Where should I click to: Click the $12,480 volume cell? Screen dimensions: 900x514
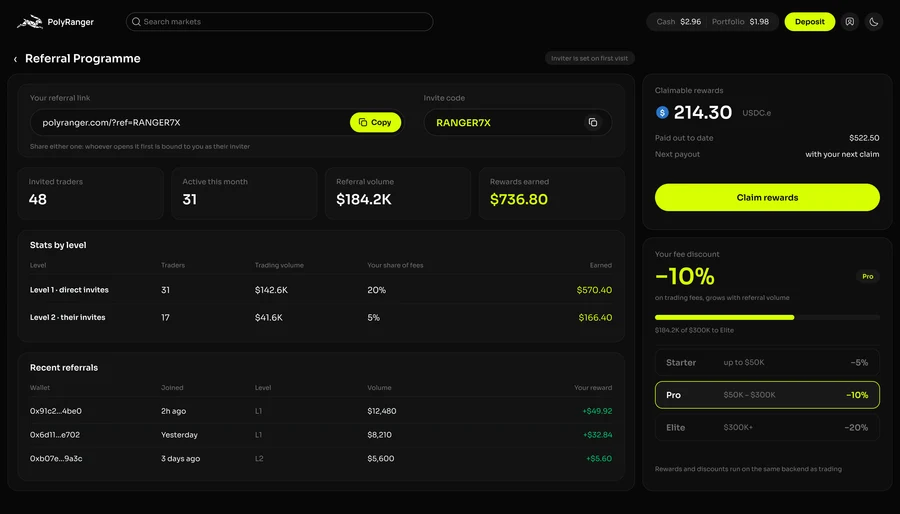[x=382, y=411]
